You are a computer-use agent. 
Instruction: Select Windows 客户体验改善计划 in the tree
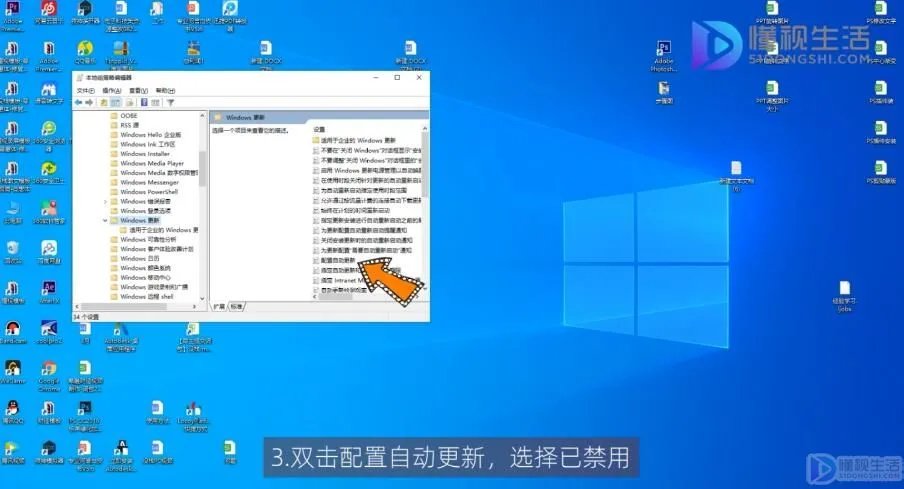point(152,249)
